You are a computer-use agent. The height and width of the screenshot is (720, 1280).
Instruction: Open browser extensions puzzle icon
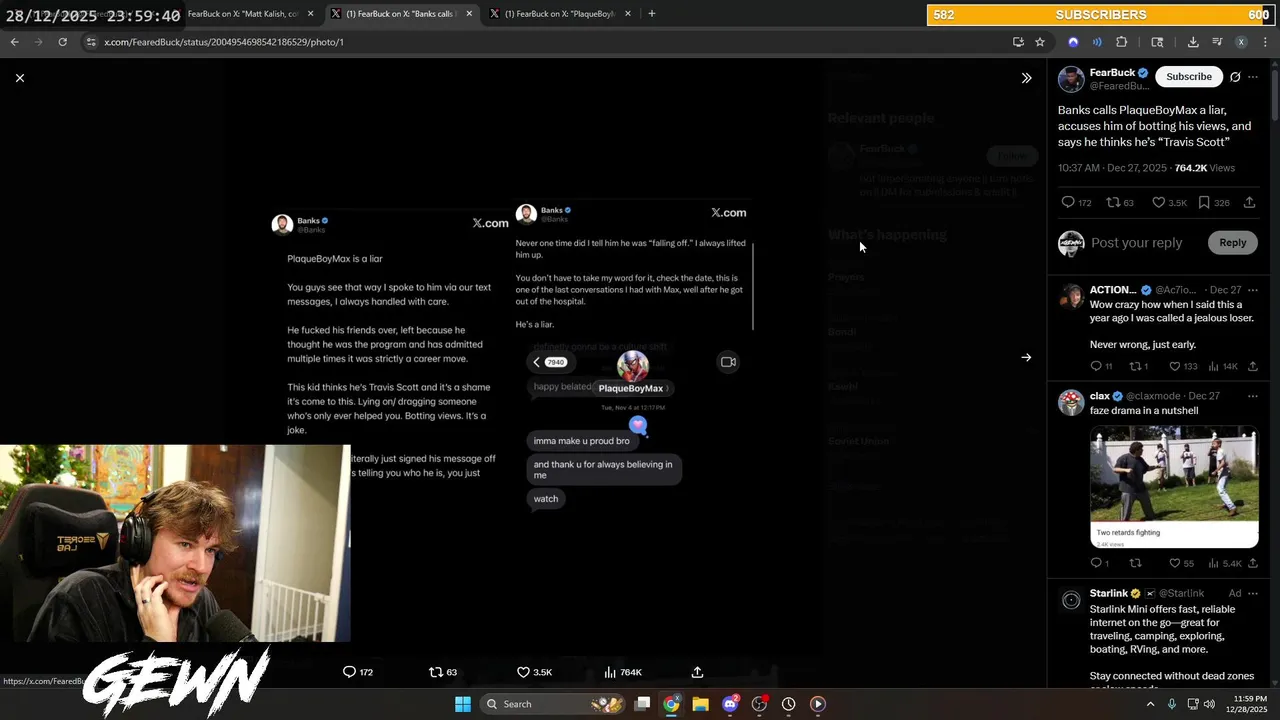1121,42
